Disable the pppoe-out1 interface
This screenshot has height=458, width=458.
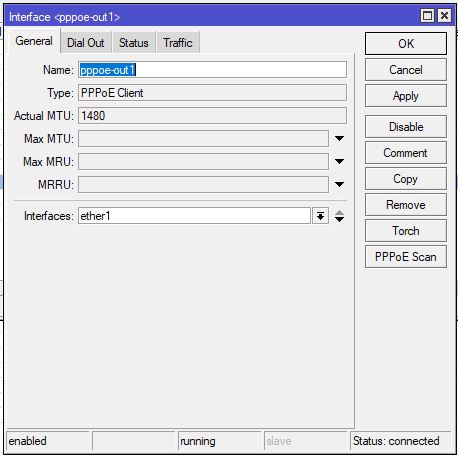(x=406, y=127)
